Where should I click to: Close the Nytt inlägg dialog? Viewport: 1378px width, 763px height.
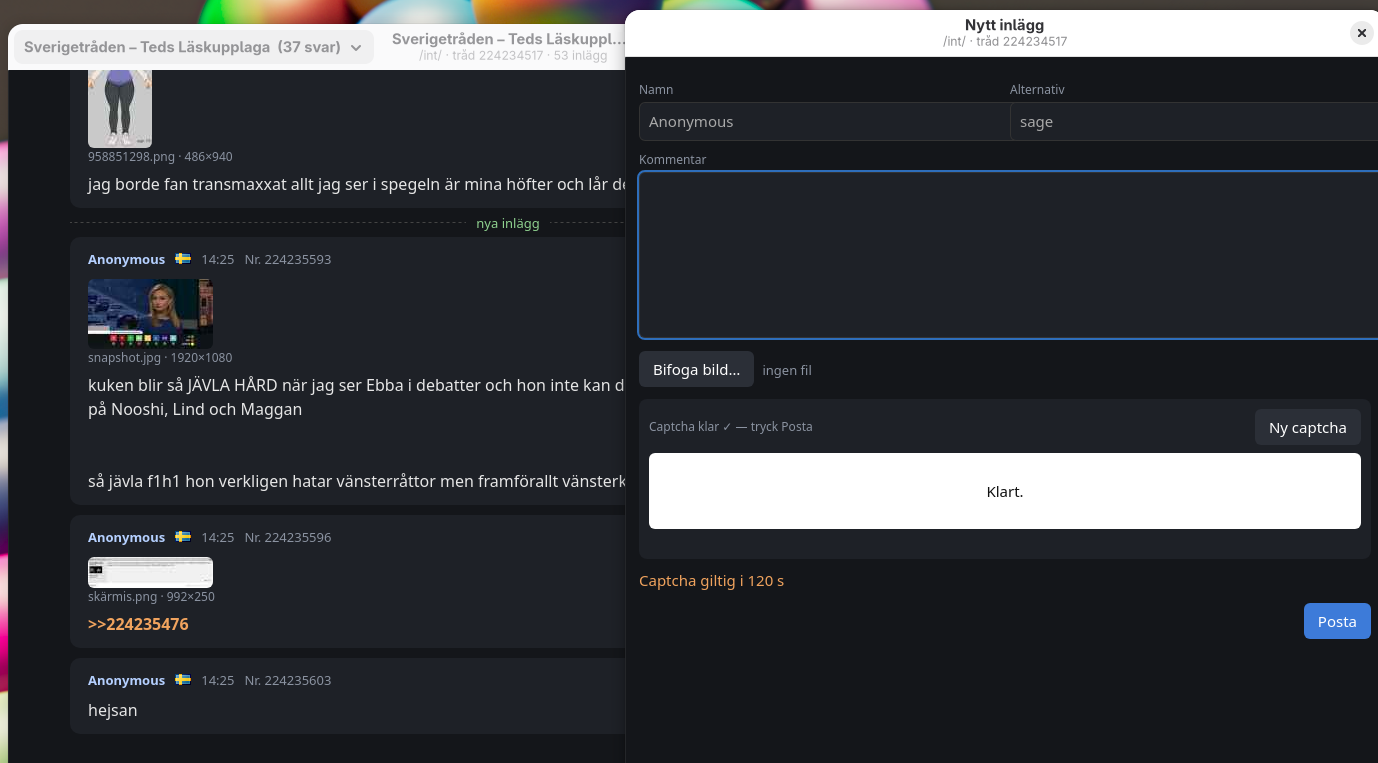[x=1362, y=33]
